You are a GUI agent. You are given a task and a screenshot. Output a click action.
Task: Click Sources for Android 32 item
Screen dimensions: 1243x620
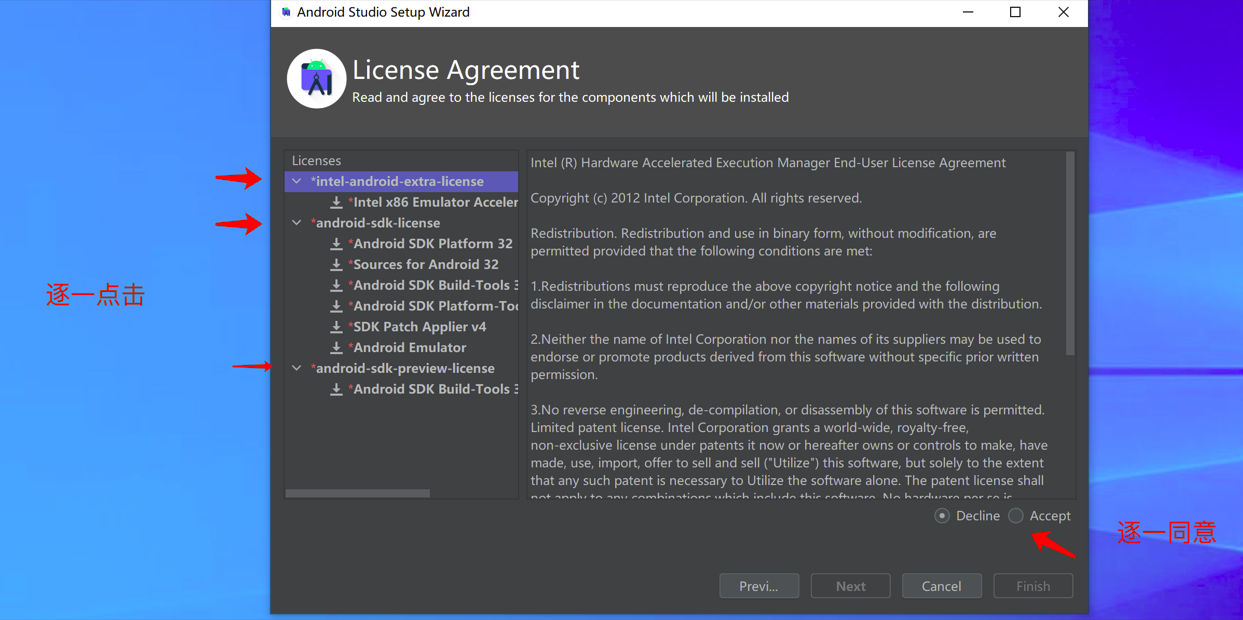coord(423,265)
